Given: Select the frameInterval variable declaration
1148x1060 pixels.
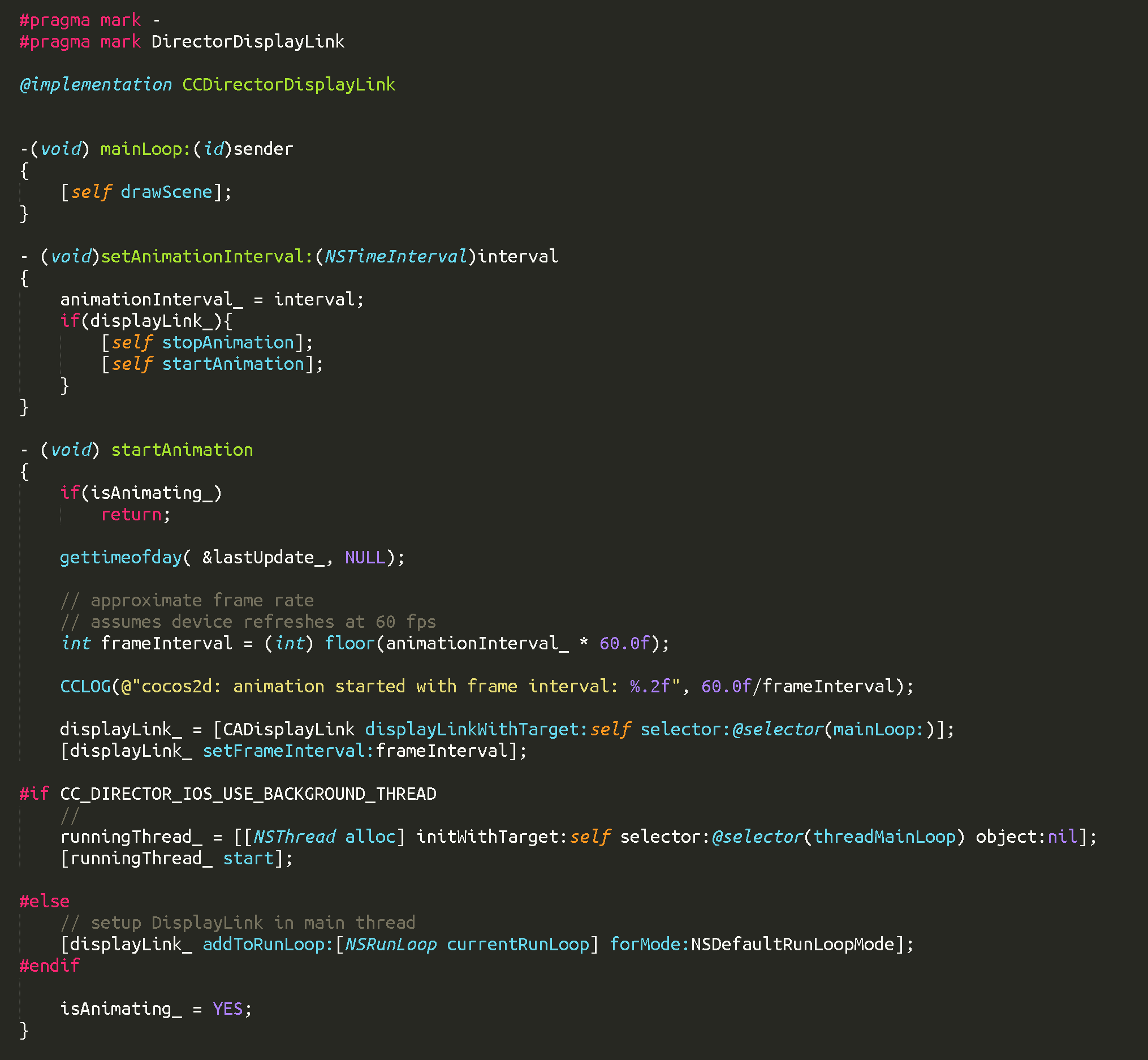Looking at the screenshot, I should [163, 643].
